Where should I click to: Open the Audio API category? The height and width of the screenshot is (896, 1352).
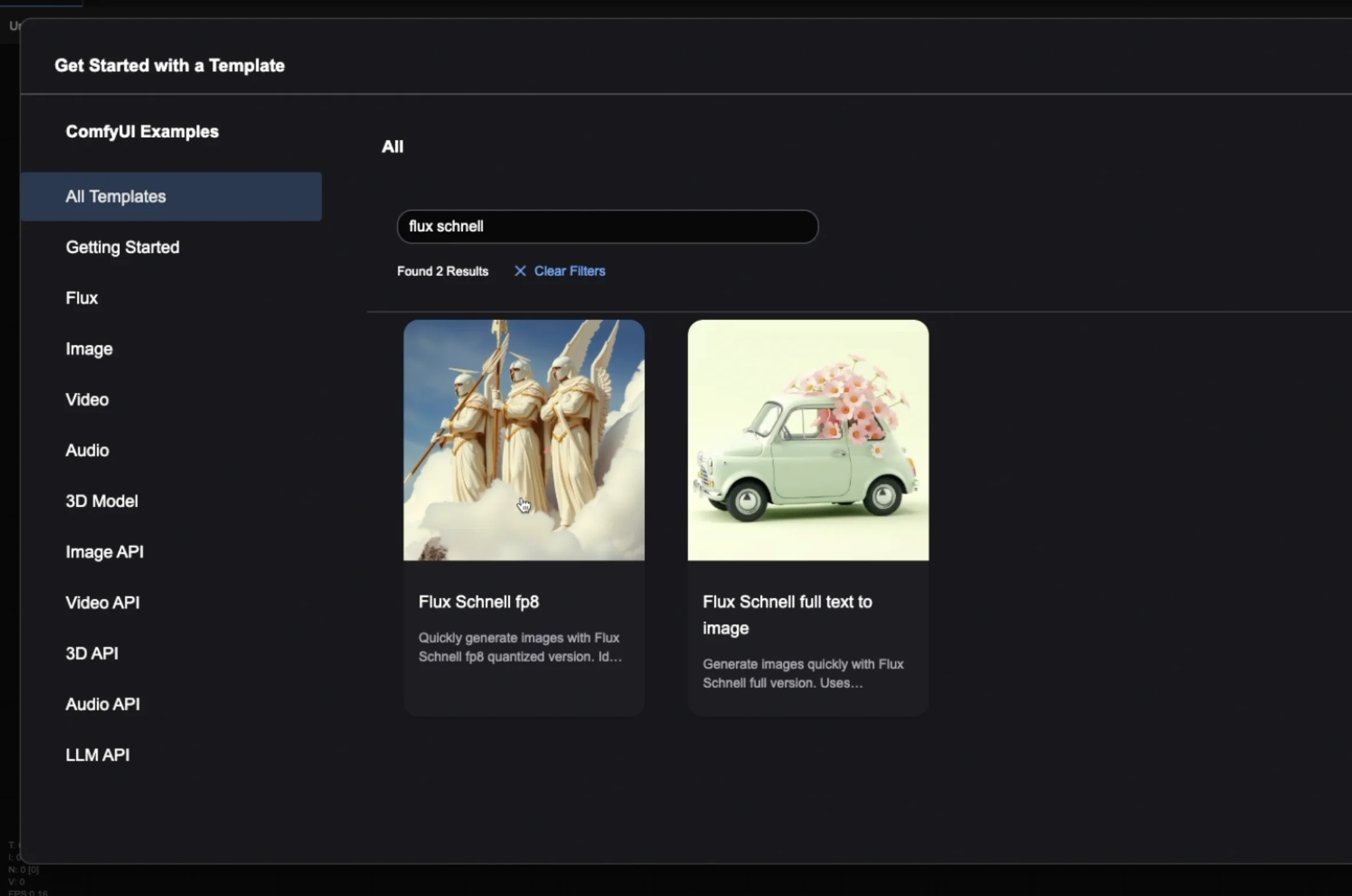point(103,704)
